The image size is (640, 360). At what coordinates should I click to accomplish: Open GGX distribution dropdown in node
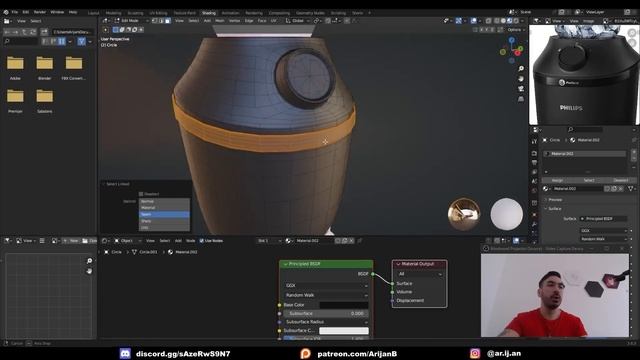[x=326, y=285]
